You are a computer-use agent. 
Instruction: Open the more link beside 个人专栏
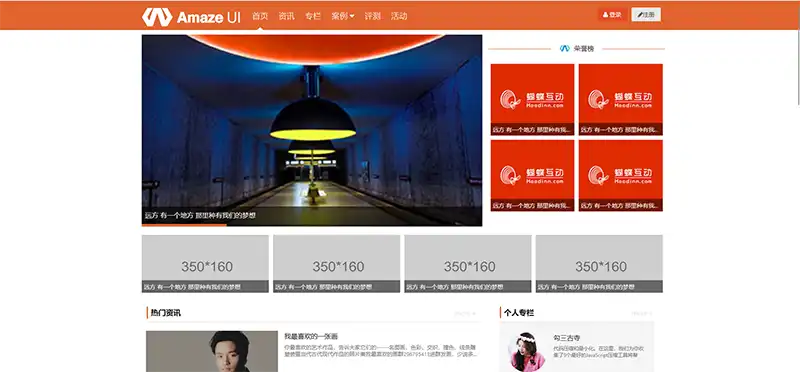point(641,313)
